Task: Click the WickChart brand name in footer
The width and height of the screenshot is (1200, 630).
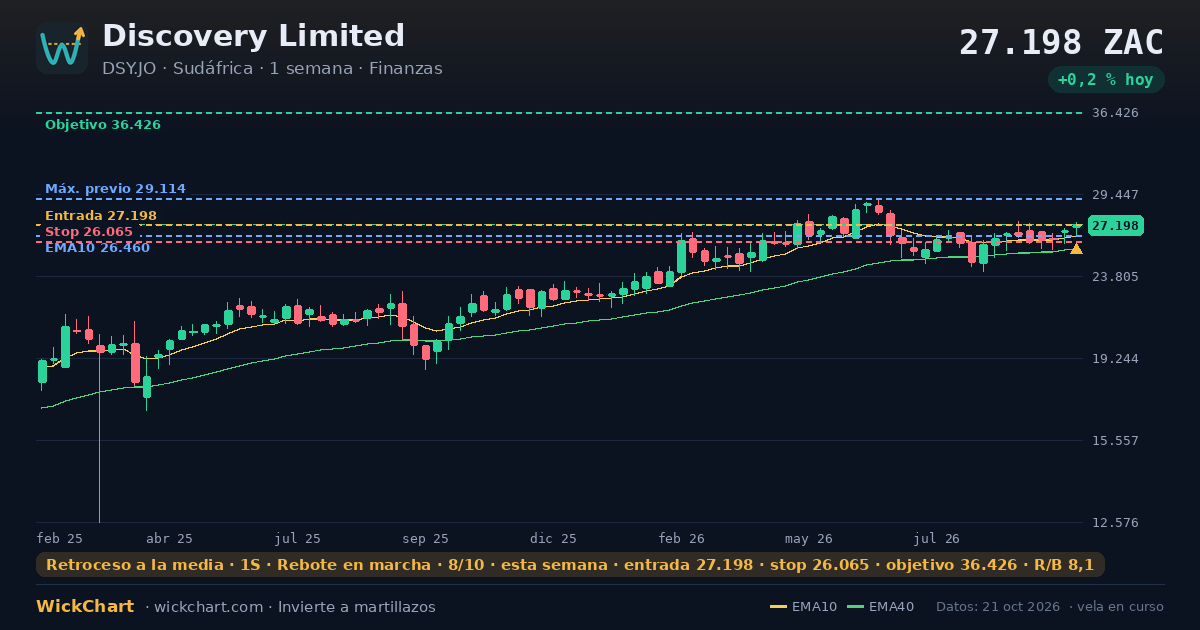Action: [x=85, y=607]
